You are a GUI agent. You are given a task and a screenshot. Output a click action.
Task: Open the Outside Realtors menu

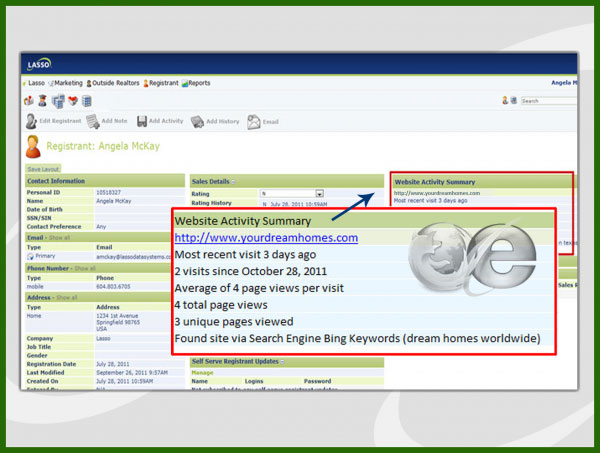(116, 83)
